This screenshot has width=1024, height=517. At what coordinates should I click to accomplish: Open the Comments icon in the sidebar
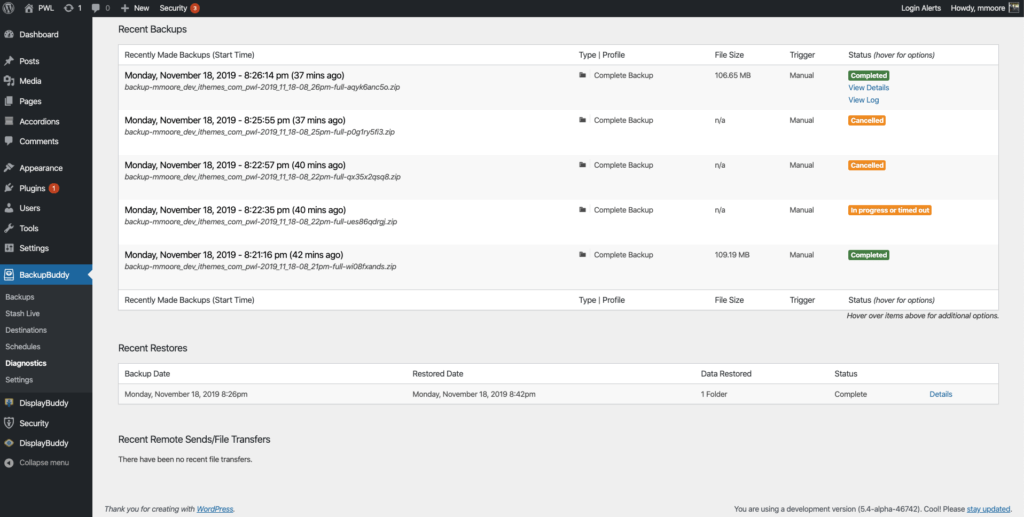point(9,141)
